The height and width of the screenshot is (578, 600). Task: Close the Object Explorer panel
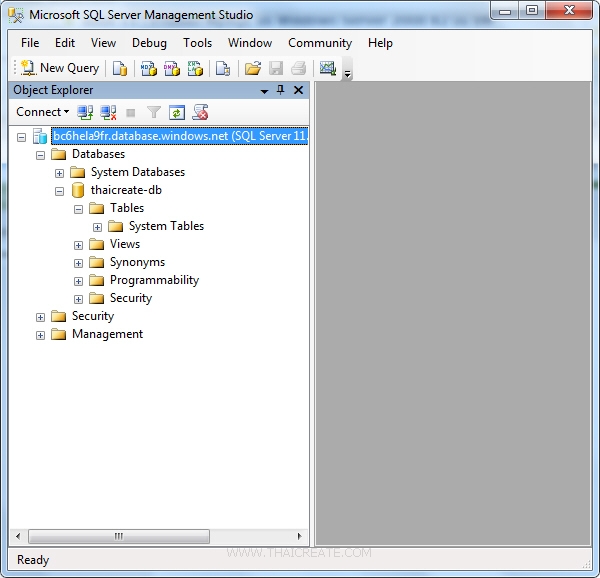[298, 90]
